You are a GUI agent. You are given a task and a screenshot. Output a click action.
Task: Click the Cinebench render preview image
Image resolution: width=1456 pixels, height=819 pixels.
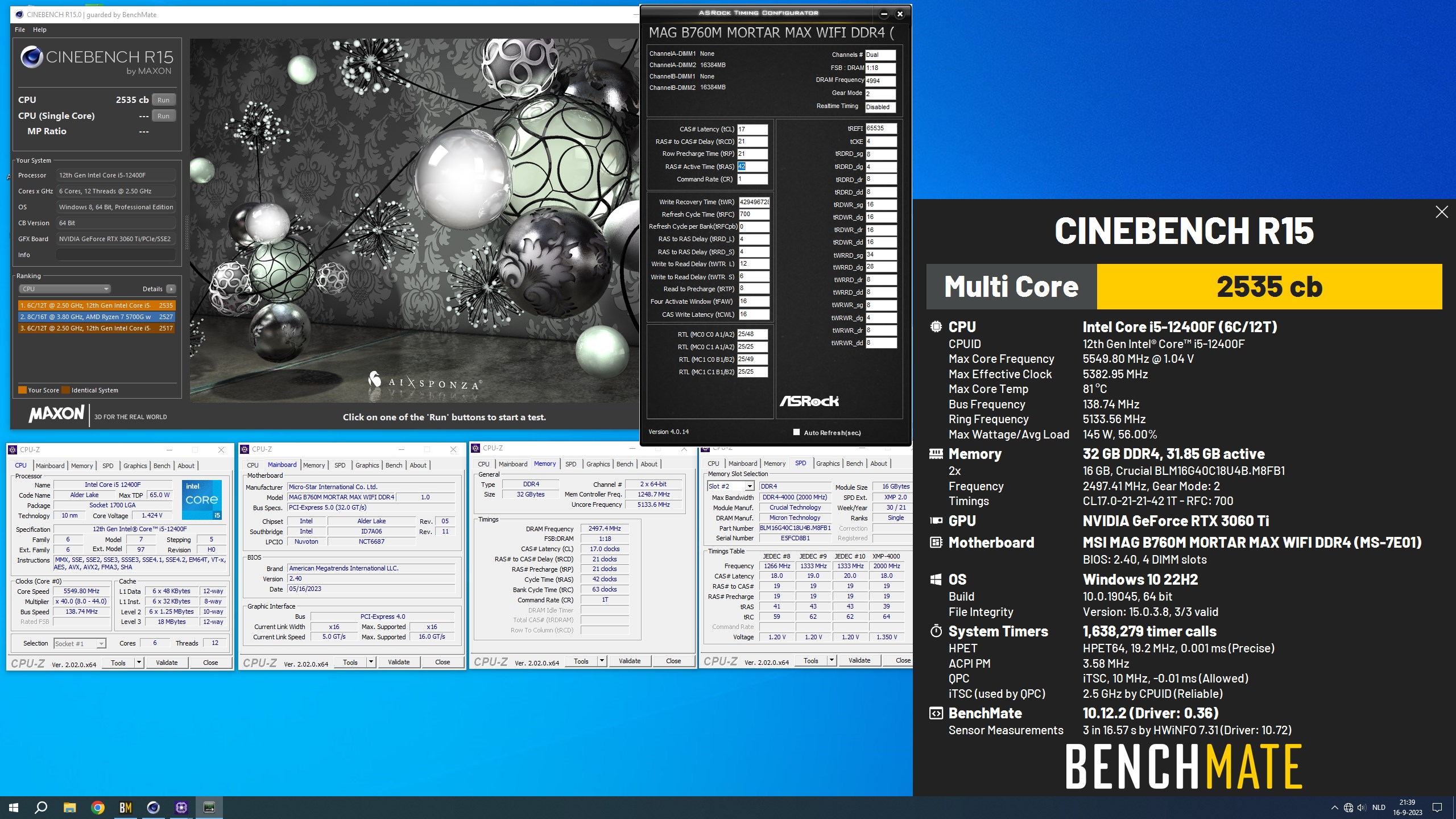click(x=414, y=221)
